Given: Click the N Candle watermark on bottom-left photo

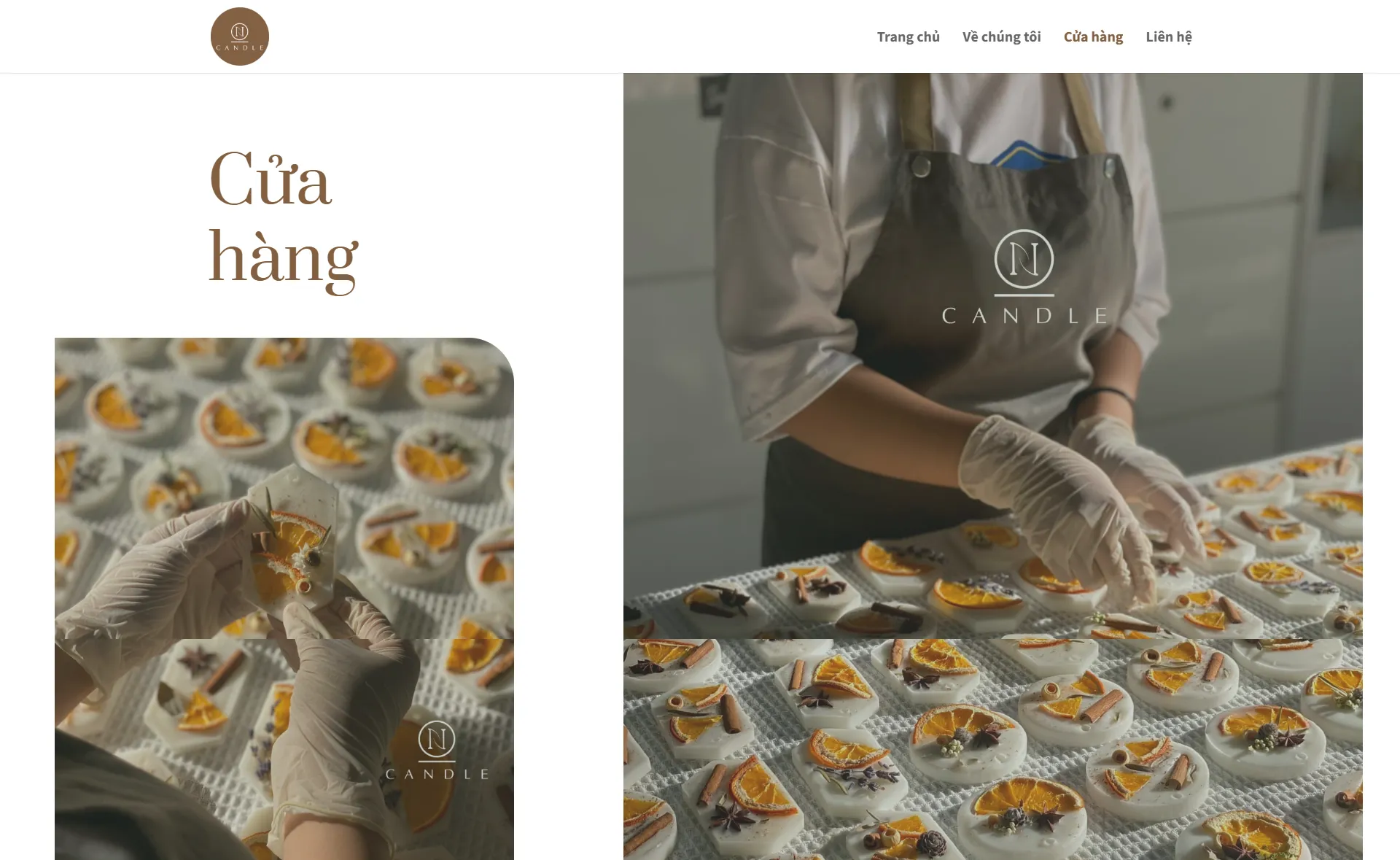Looking at the screenshot, I should [437, 750].
